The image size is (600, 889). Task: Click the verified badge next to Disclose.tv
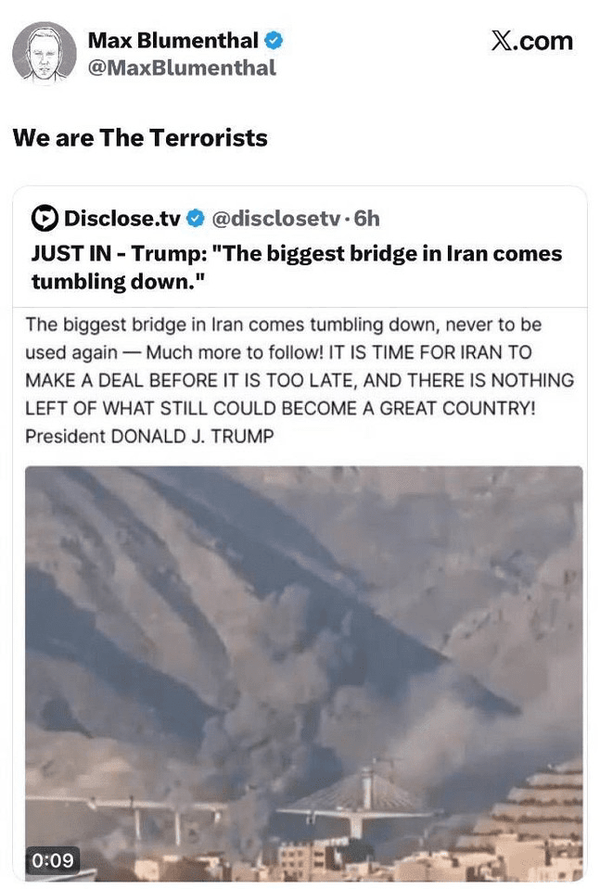(196, 218)
